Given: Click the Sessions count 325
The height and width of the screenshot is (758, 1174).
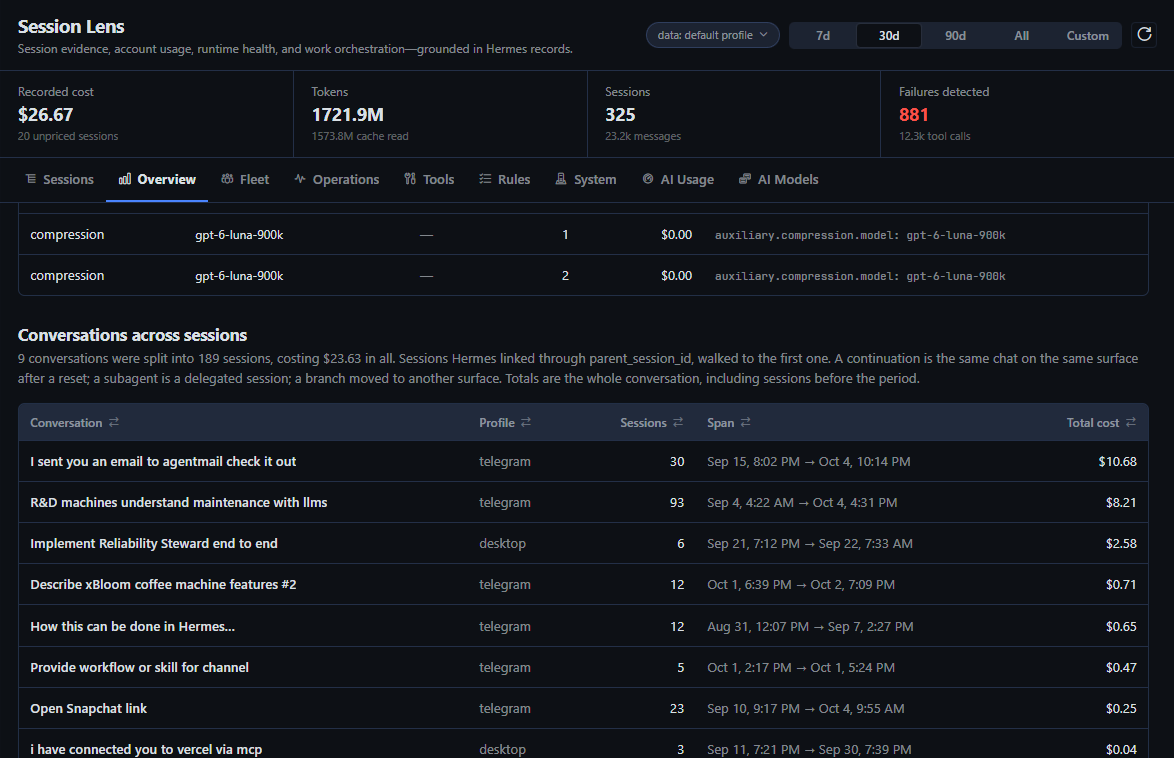Looking at the screenshot, I should [x=620, y=115].
